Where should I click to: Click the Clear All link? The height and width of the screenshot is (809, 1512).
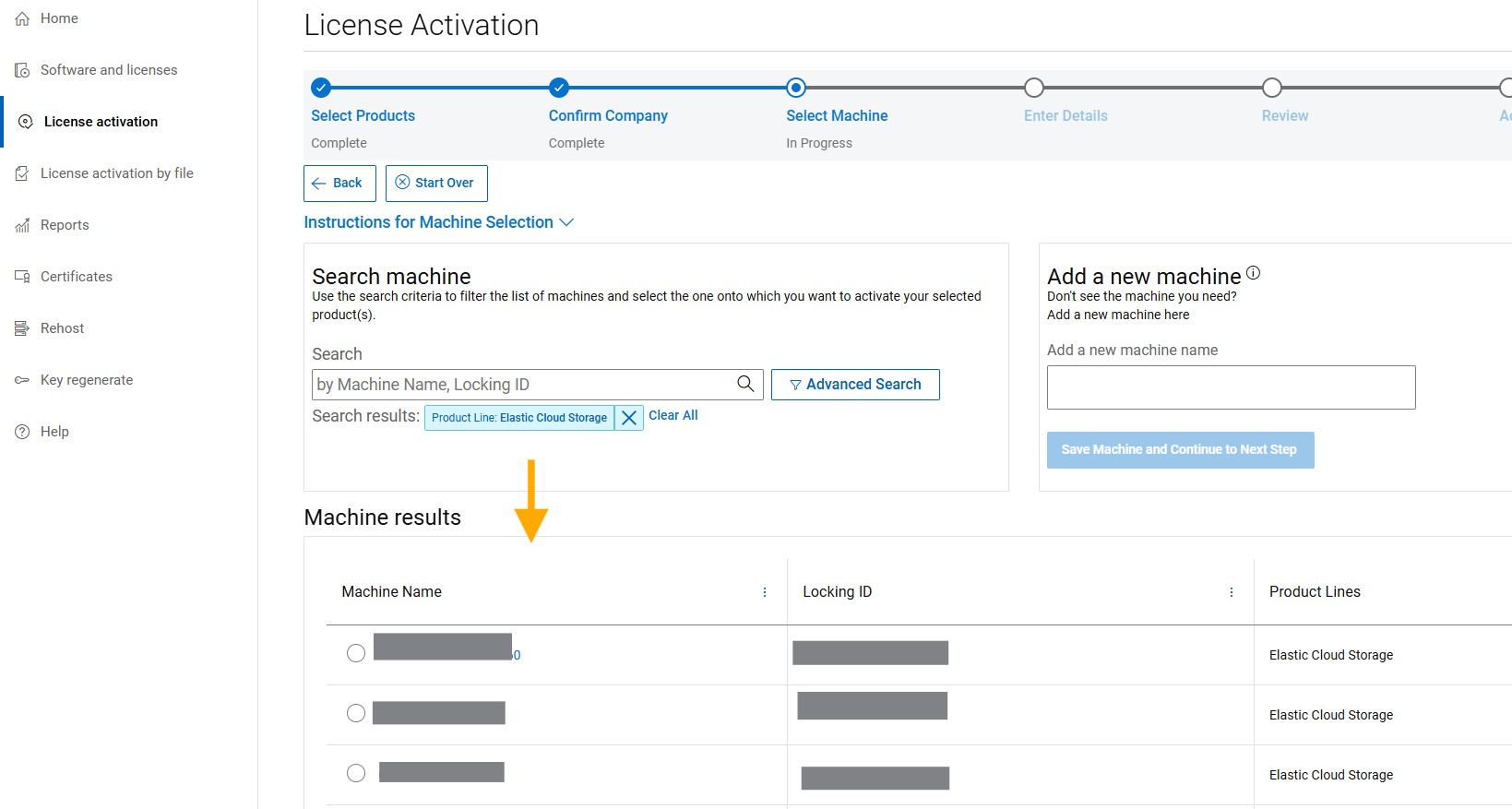coord(673,415)
